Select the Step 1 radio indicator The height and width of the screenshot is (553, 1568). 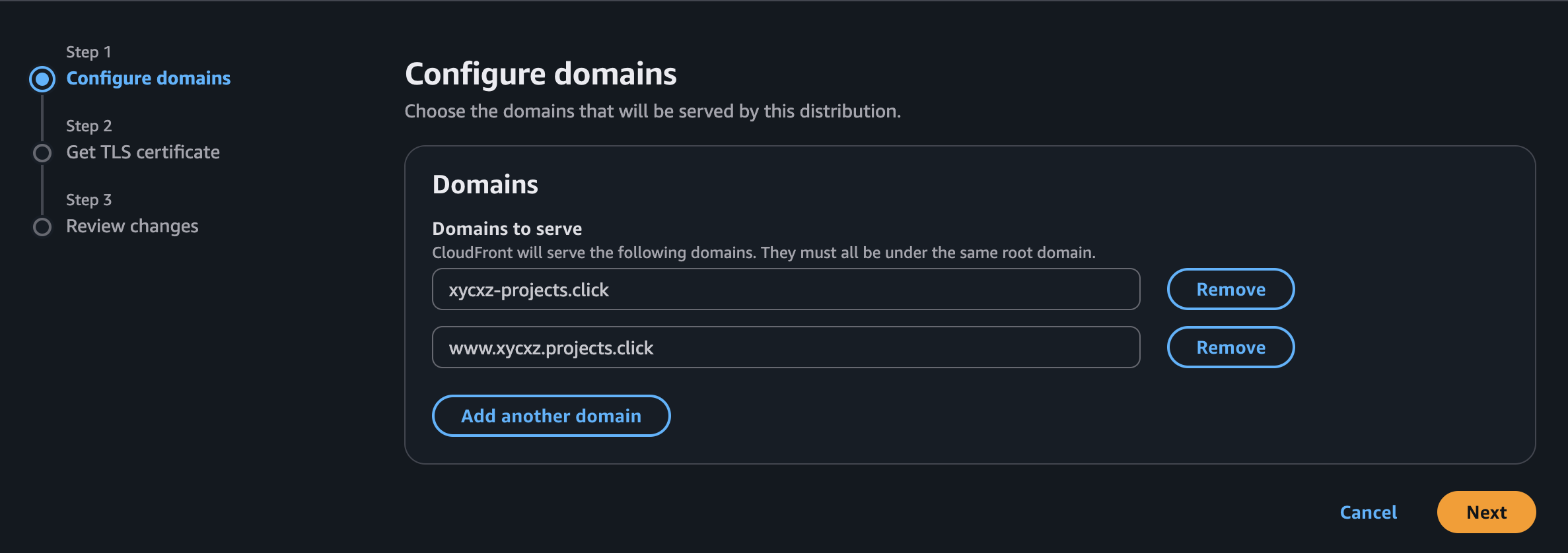pos(42,78)
